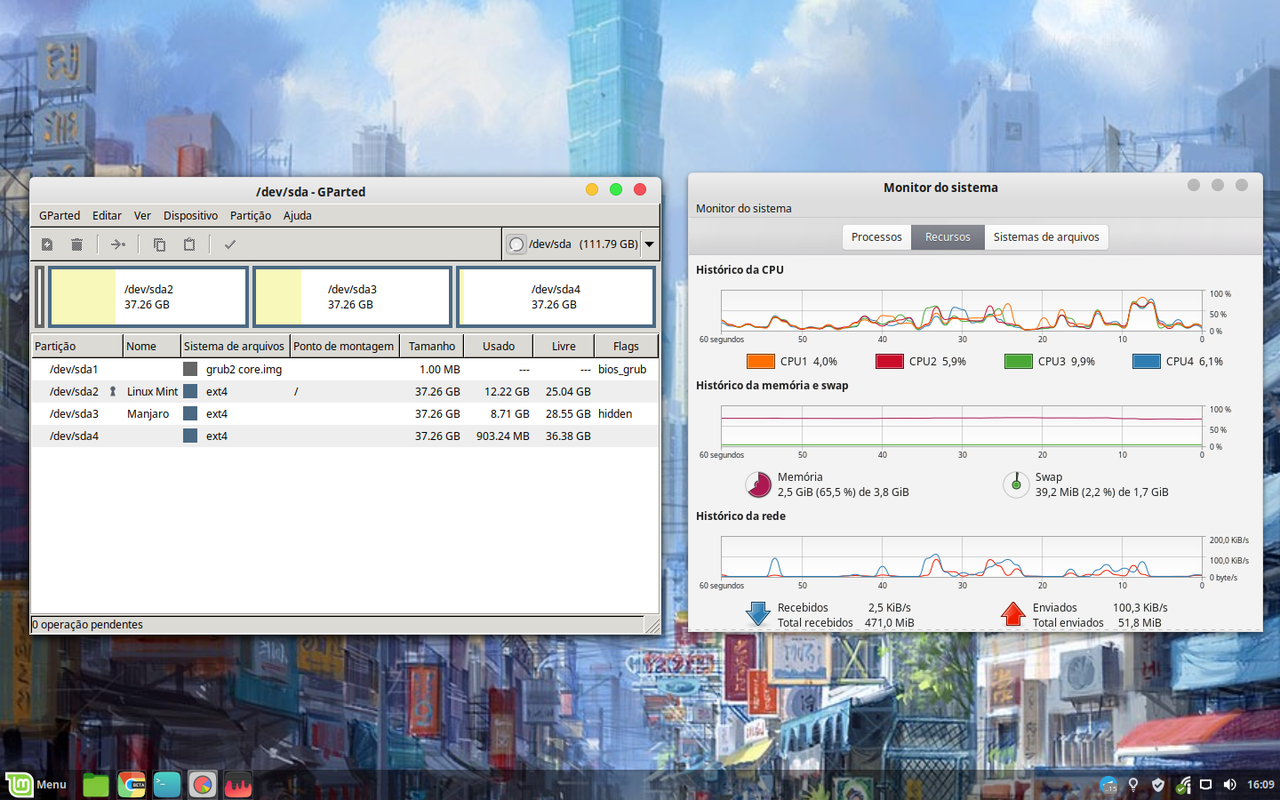
Task: Click the blue CPU4 color swatch
Action: [x=1147, y=361]
